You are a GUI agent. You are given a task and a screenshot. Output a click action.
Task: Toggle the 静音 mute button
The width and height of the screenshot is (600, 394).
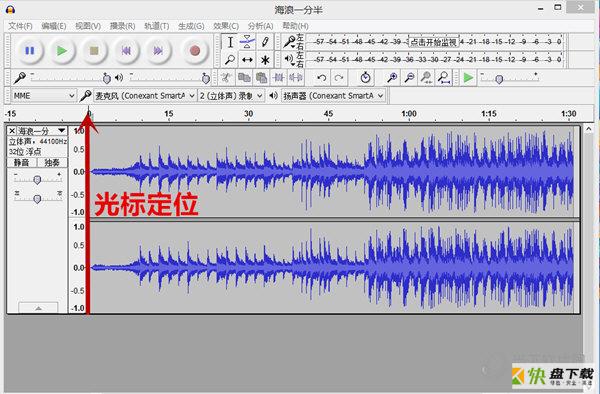click(x=22, y=163)
